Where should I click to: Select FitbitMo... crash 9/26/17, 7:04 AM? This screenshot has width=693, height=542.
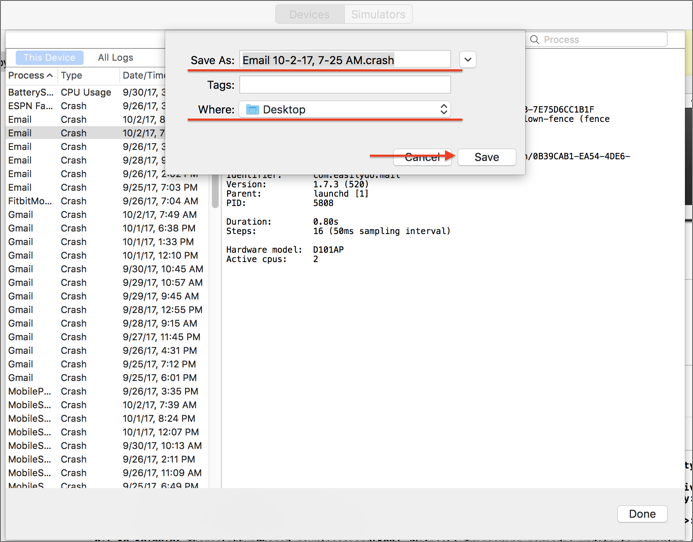tap(107, 201)
